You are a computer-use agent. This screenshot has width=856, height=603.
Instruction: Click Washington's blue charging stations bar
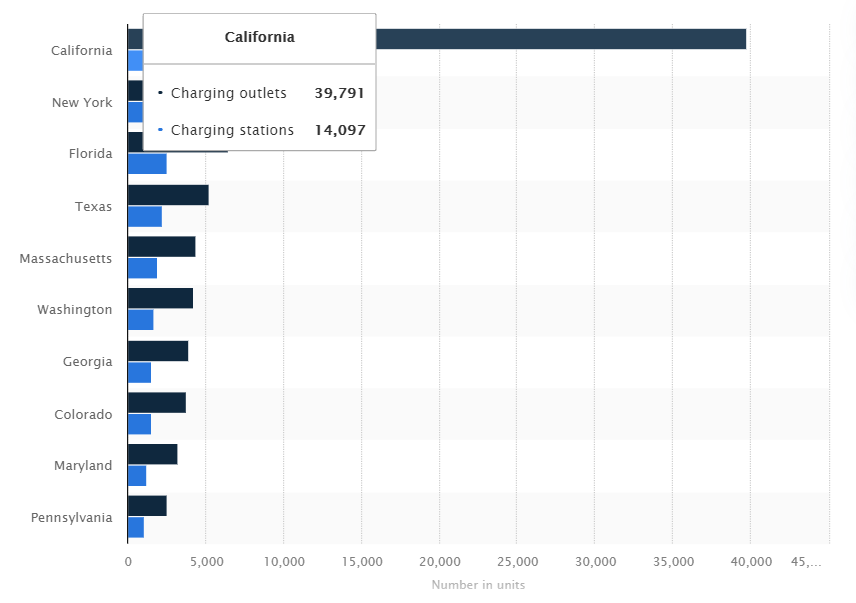[141, 320]
